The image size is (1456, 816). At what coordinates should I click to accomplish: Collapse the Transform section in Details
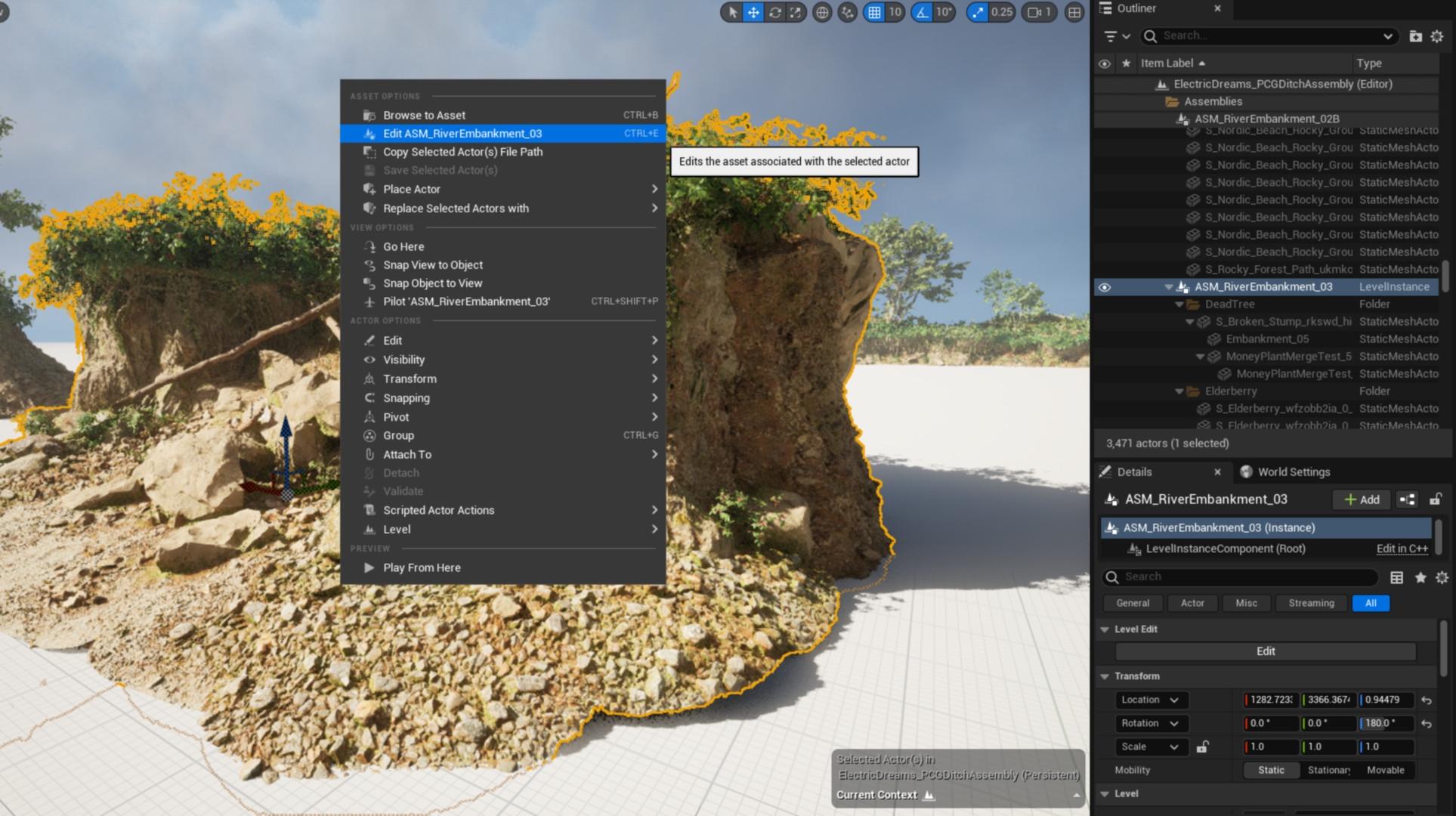[1105, 676]
